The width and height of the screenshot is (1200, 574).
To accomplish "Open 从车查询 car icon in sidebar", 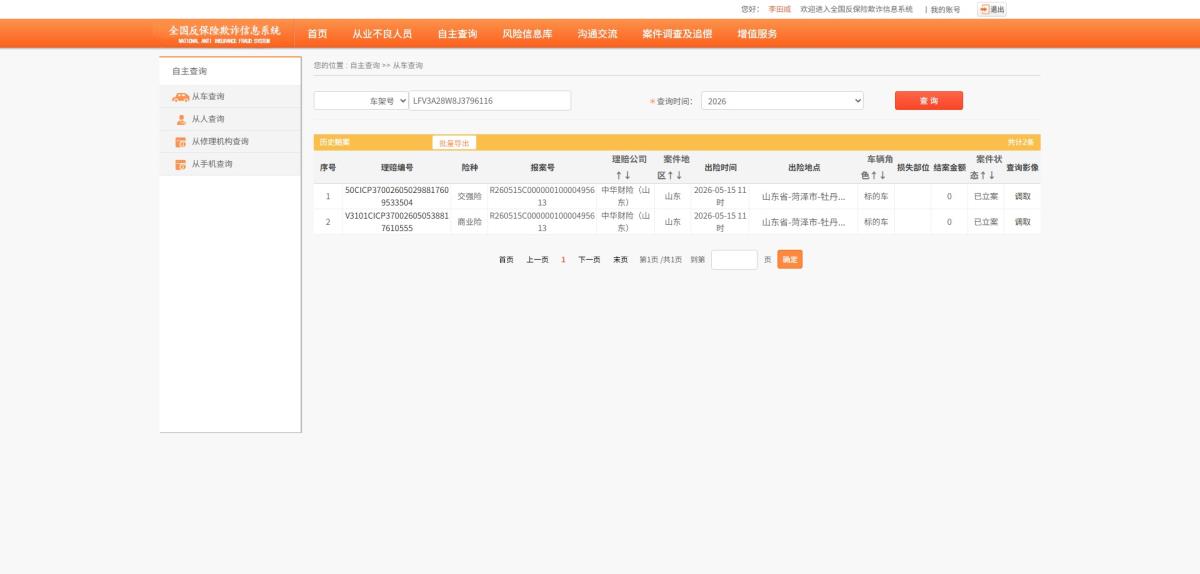I will (180, 97).
